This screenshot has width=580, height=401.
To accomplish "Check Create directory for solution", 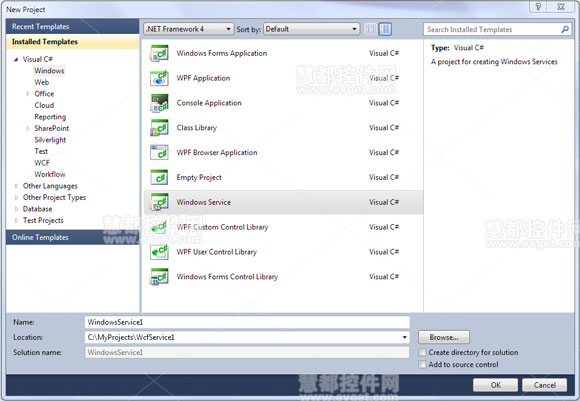I will (422, 352).
